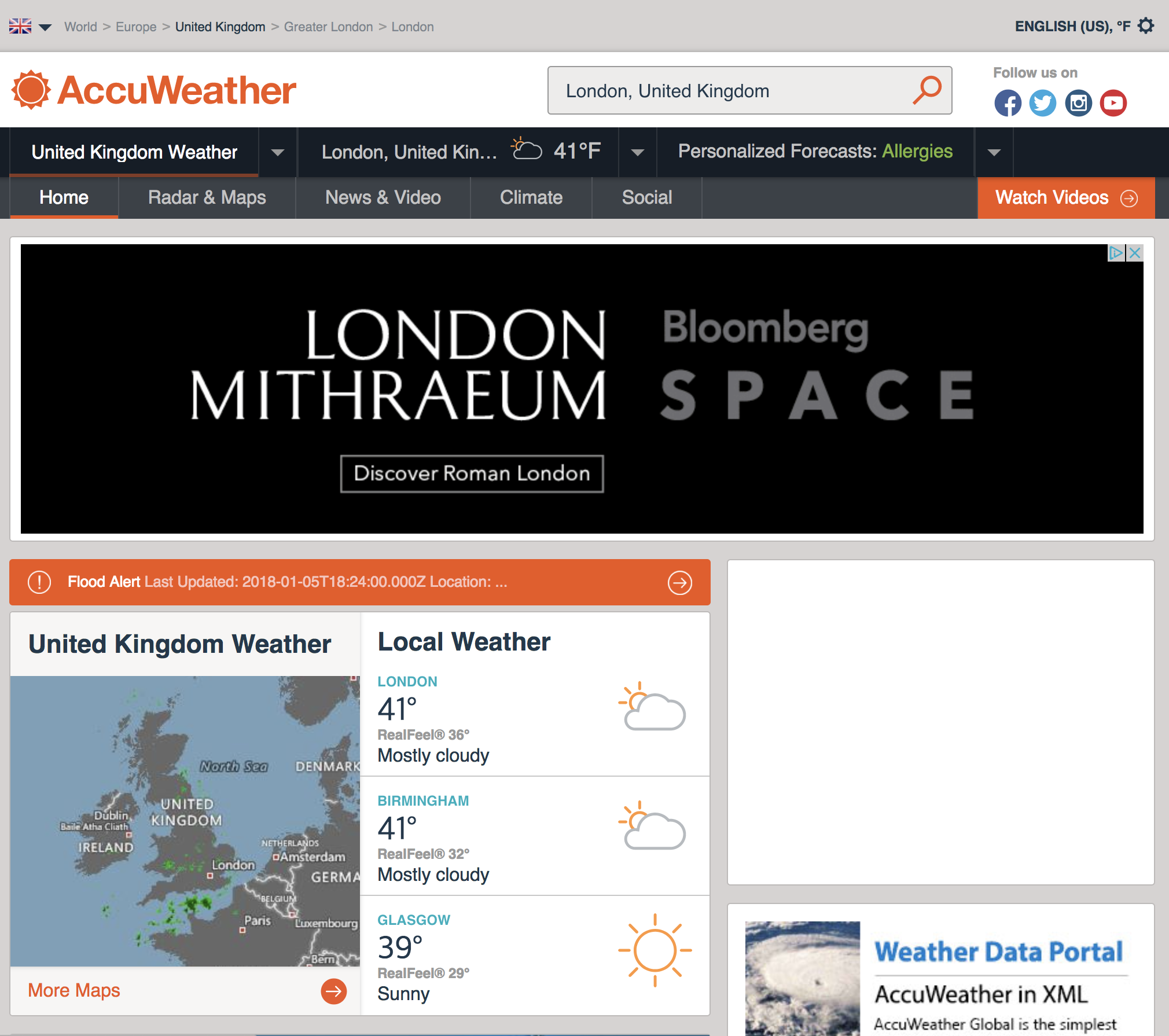This screenshot has height=1036, width=1169.
Task: Open the Radar & Maps tab
Action: tap(207, 197)
